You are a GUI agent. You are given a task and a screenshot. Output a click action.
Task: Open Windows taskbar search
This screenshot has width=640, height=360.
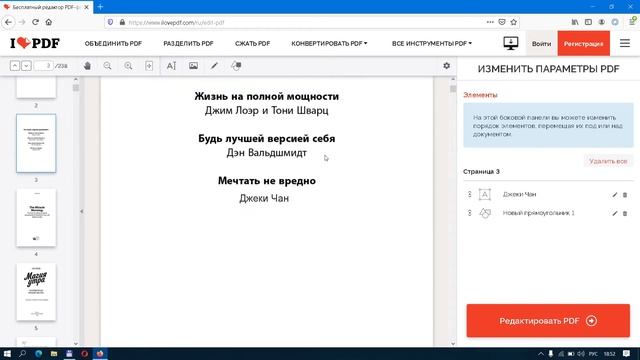click(22, 353)
